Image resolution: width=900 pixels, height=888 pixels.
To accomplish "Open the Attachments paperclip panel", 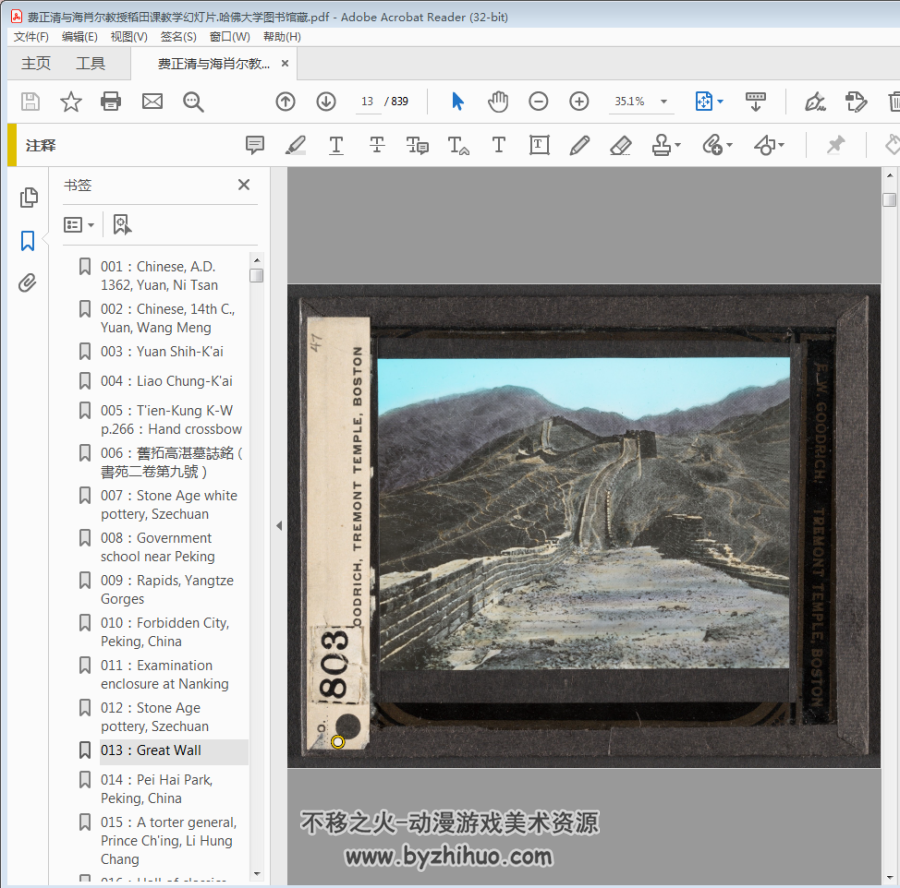I will coord(28,283).
